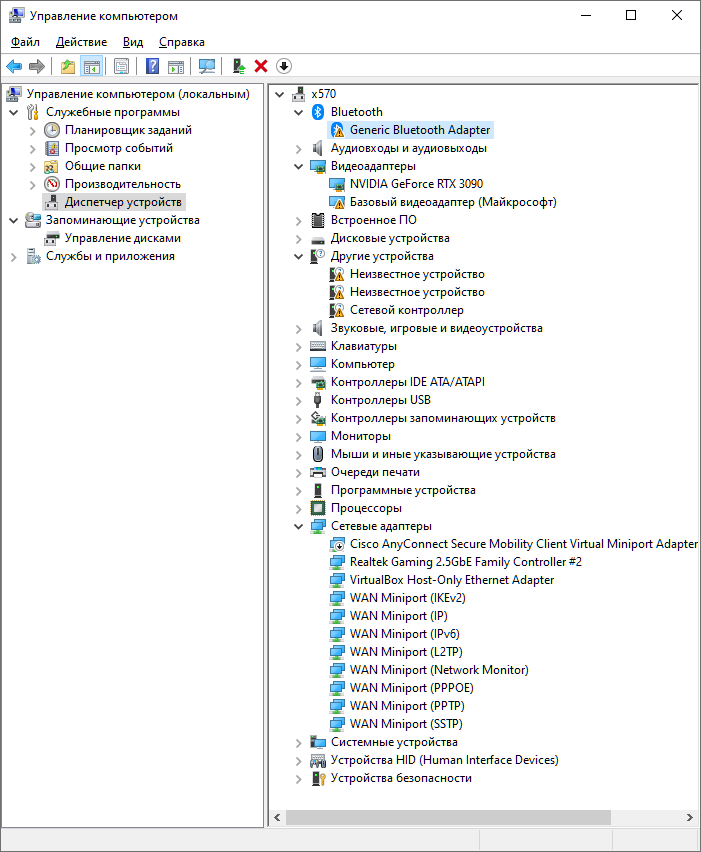Collapse the Видеоадаптеры category
701x852 pixels.
pyautogui.click(x=298, y=166)
